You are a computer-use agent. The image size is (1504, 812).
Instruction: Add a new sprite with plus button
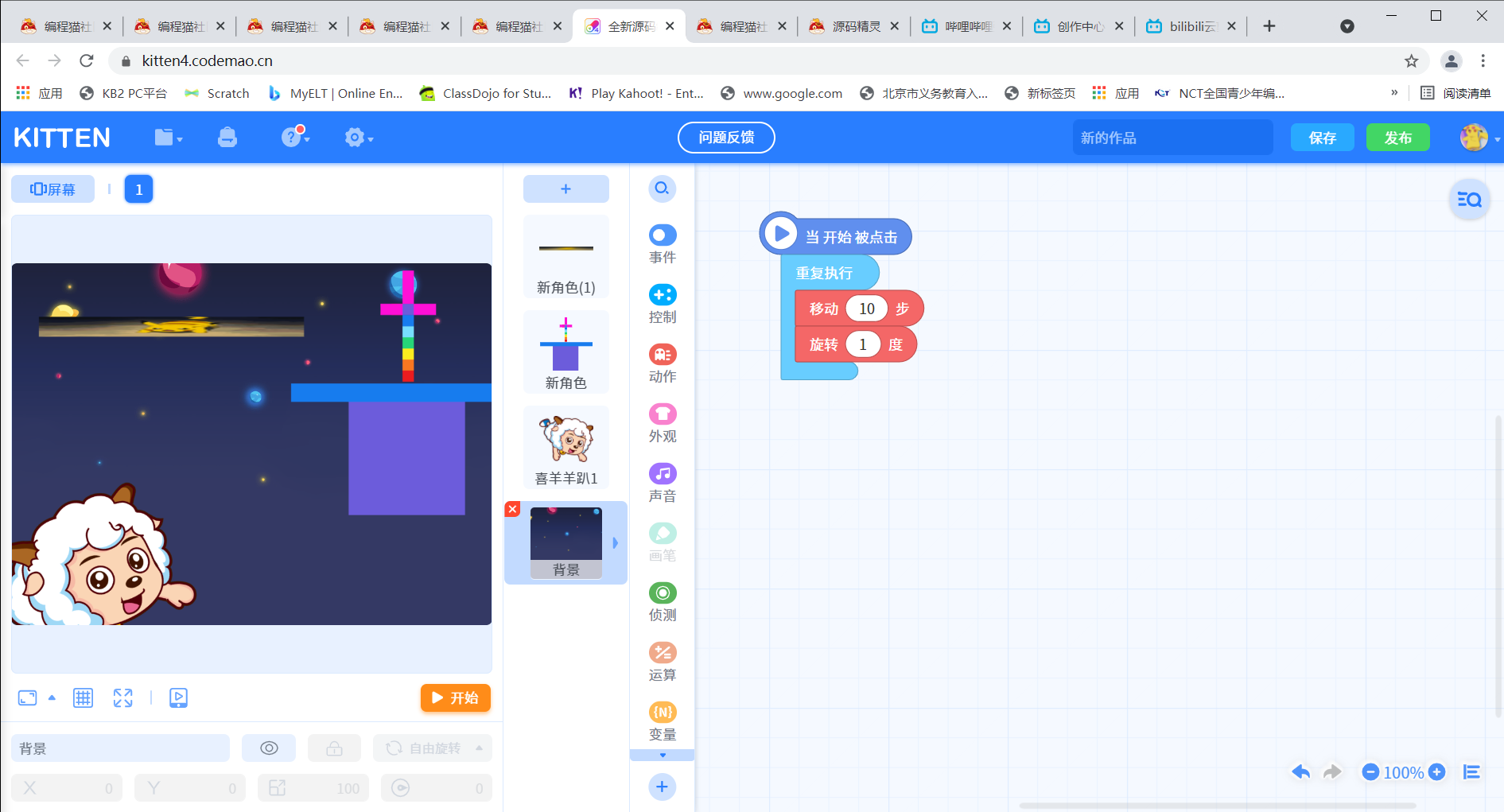[x=565, y=188]
